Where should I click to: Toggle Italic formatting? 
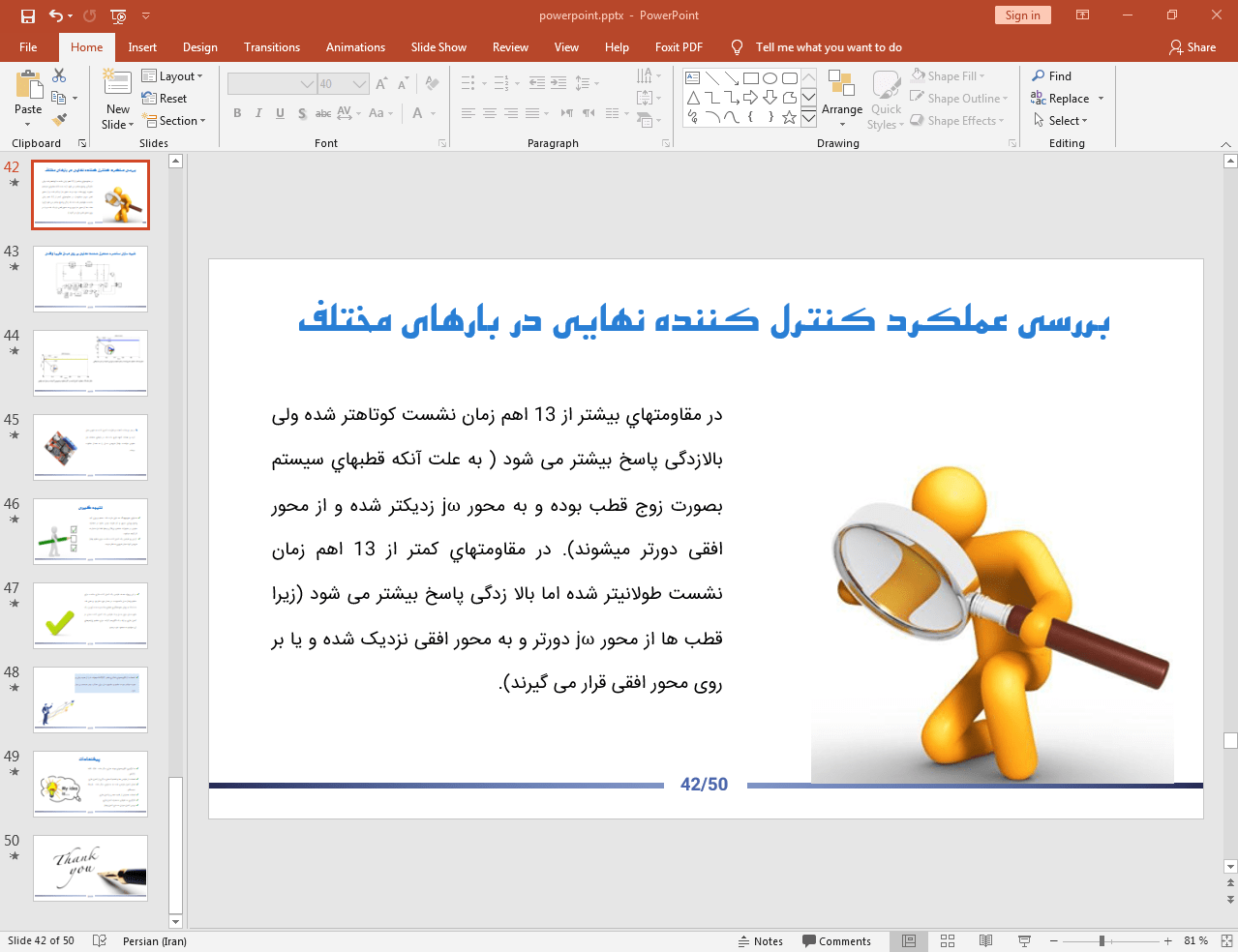pyautogui.click(x=258, y=113)
